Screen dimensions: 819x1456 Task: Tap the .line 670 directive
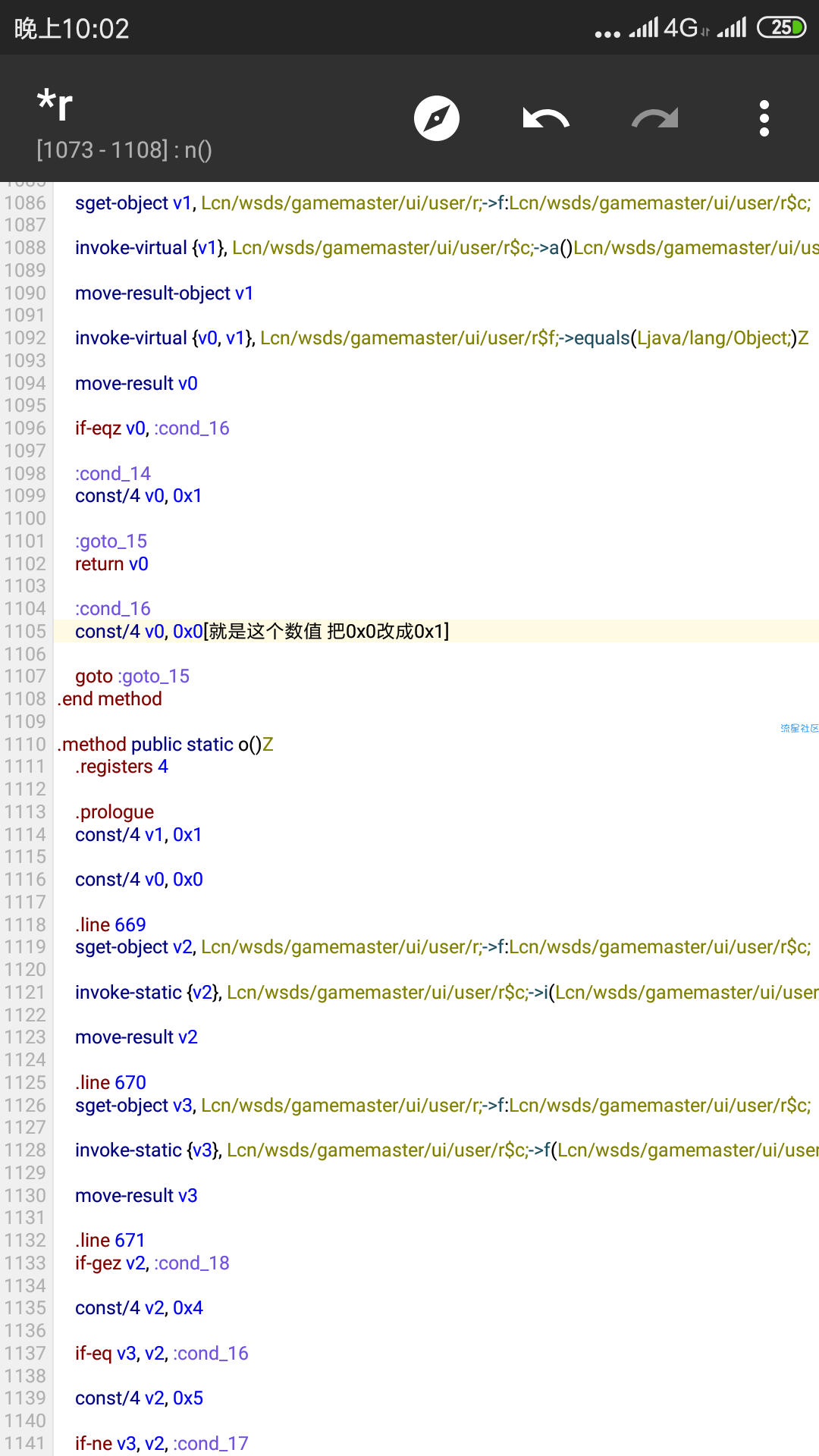tap(110, 1082)
